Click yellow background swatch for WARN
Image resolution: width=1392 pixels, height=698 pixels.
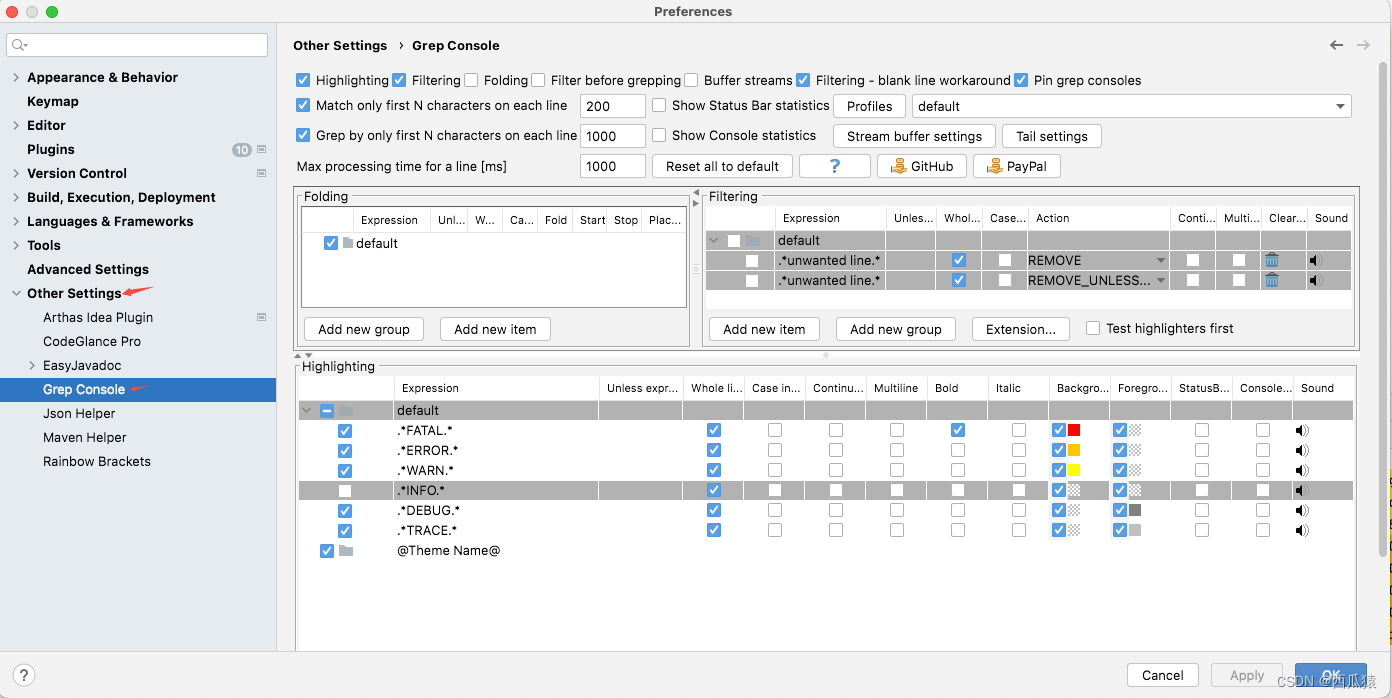coord(1074,470)
